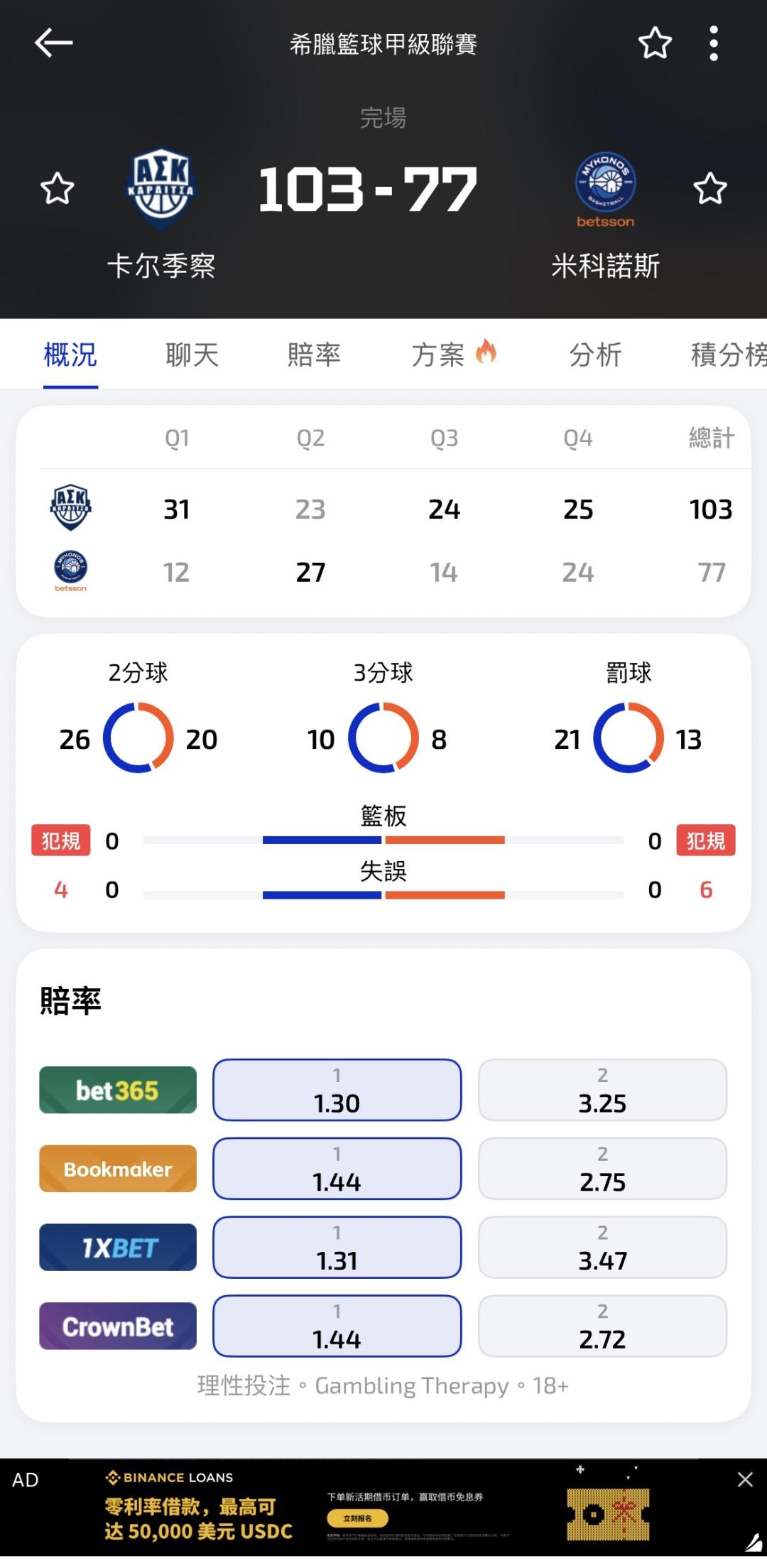767x1568 pixels.
Task: Select 1XBET away odds 3.47
Action: (x=602, y=1247)
